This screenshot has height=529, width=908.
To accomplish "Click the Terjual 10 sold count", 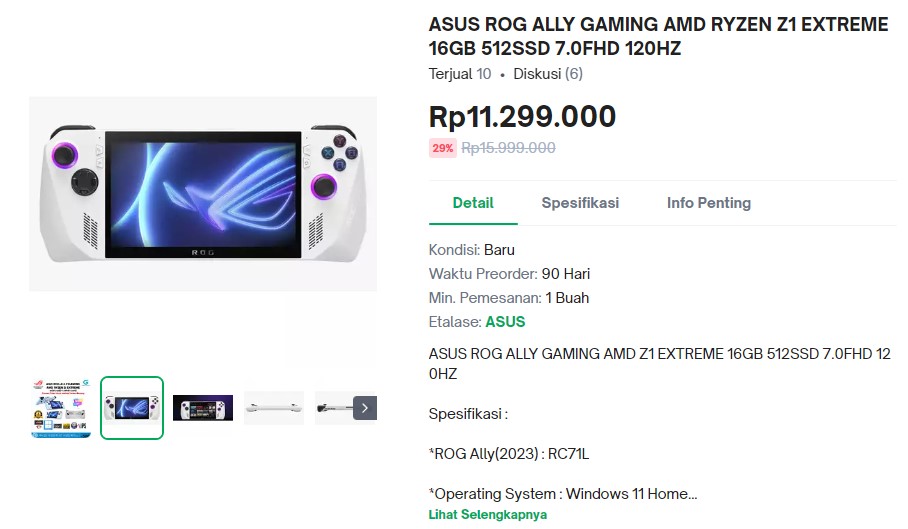I will point(460,74).
